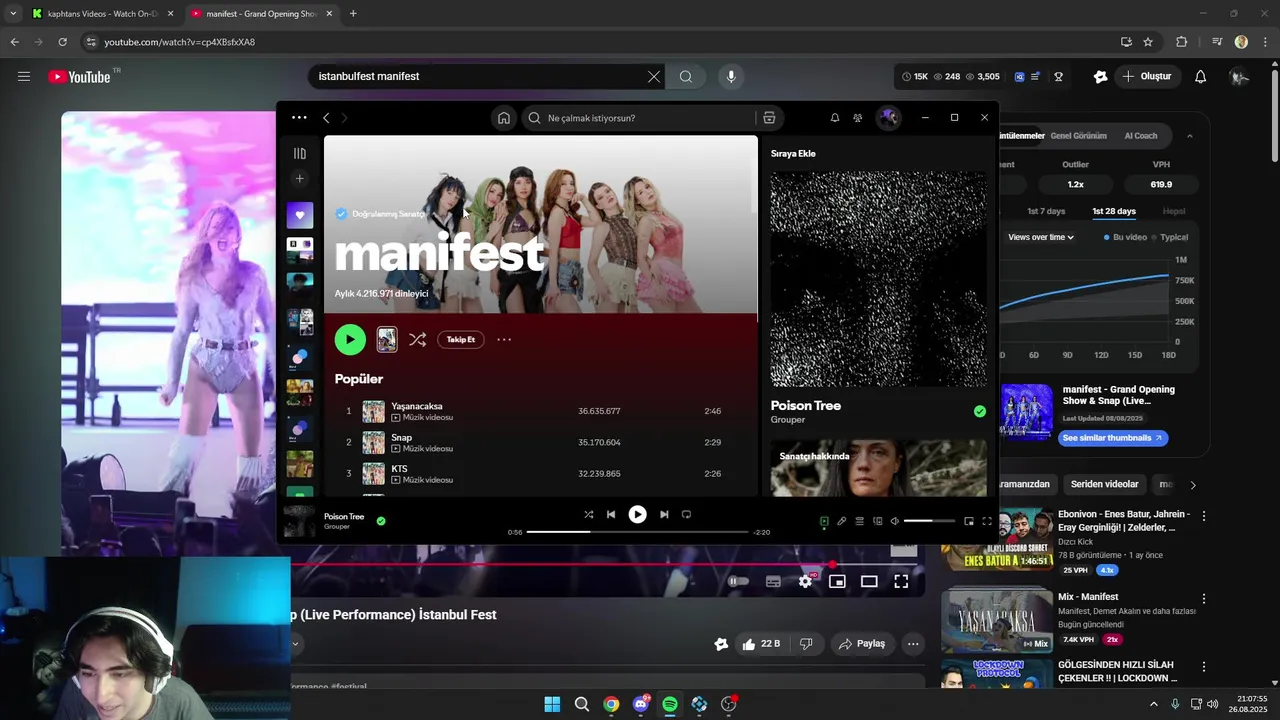This screenshot has width=1280, height=720.
Task: Go to YouTube home logo
Action: pyautogui.click(x=79, y=77)
